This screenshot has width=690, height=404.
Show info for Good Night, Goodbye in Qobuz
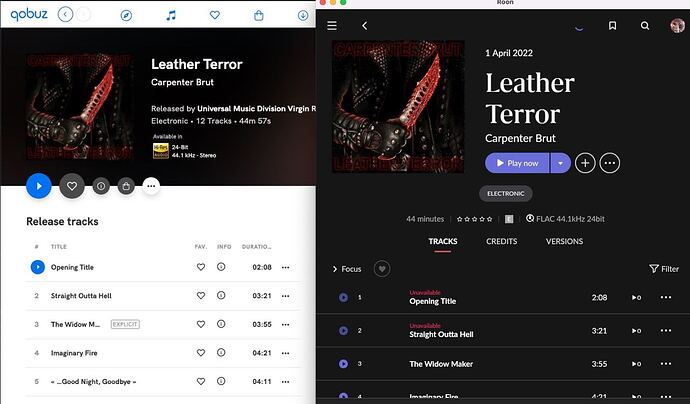point(221,381)
